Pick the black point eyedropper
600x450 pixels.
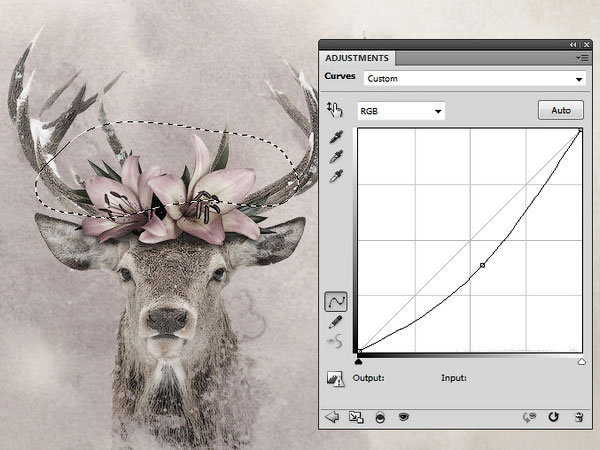coord(336,137)
